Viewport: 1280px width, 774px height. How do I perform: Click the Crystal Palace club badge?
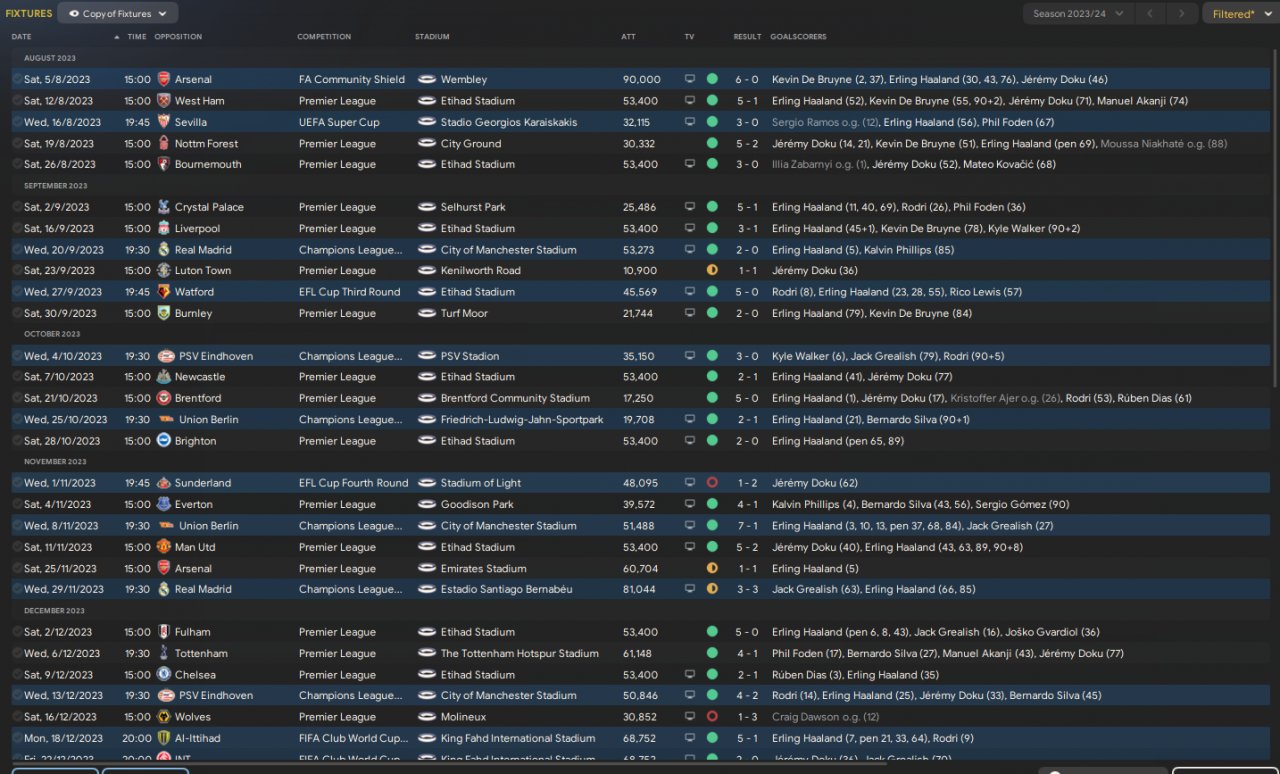tap(164, 207)
